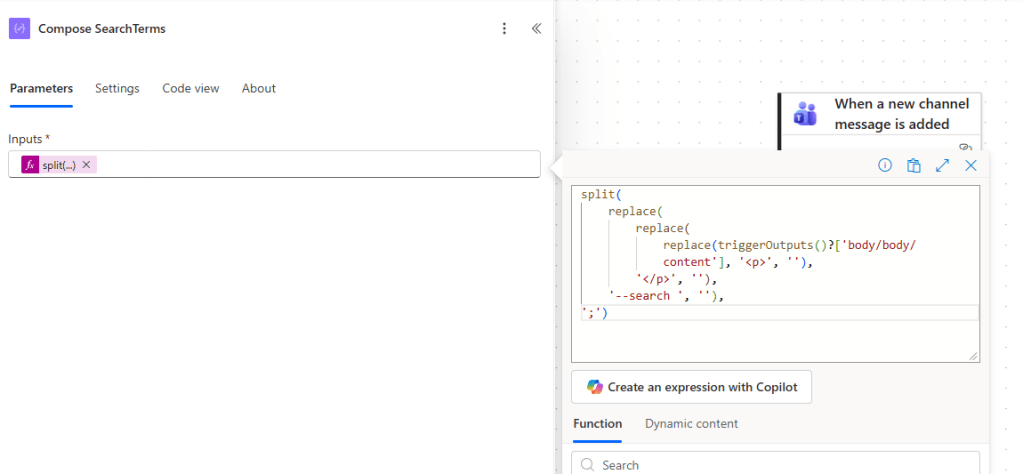Click the split(...) expression token

(58, 165)
